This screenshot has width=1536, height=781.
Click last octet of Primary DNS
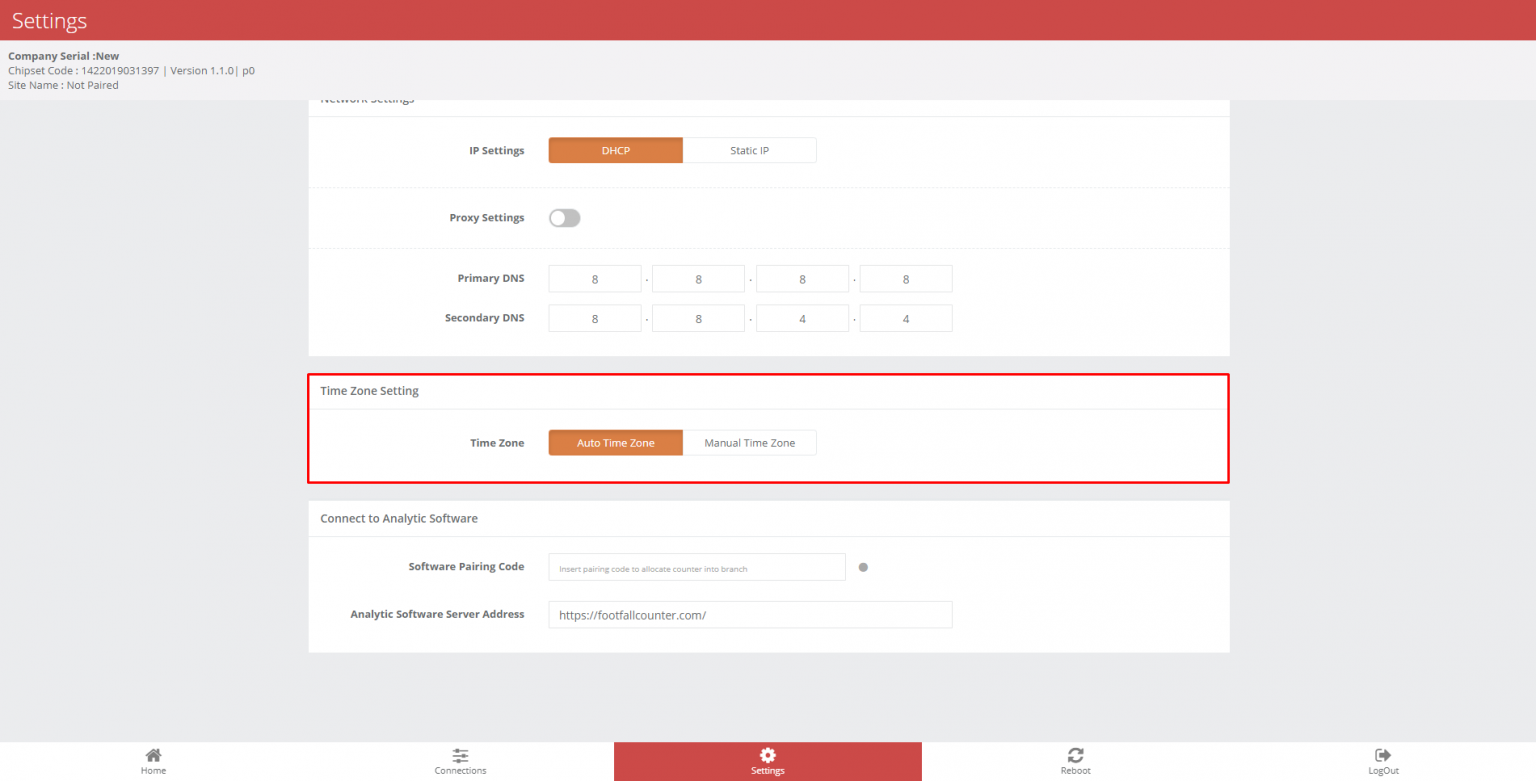coord(906,279)
